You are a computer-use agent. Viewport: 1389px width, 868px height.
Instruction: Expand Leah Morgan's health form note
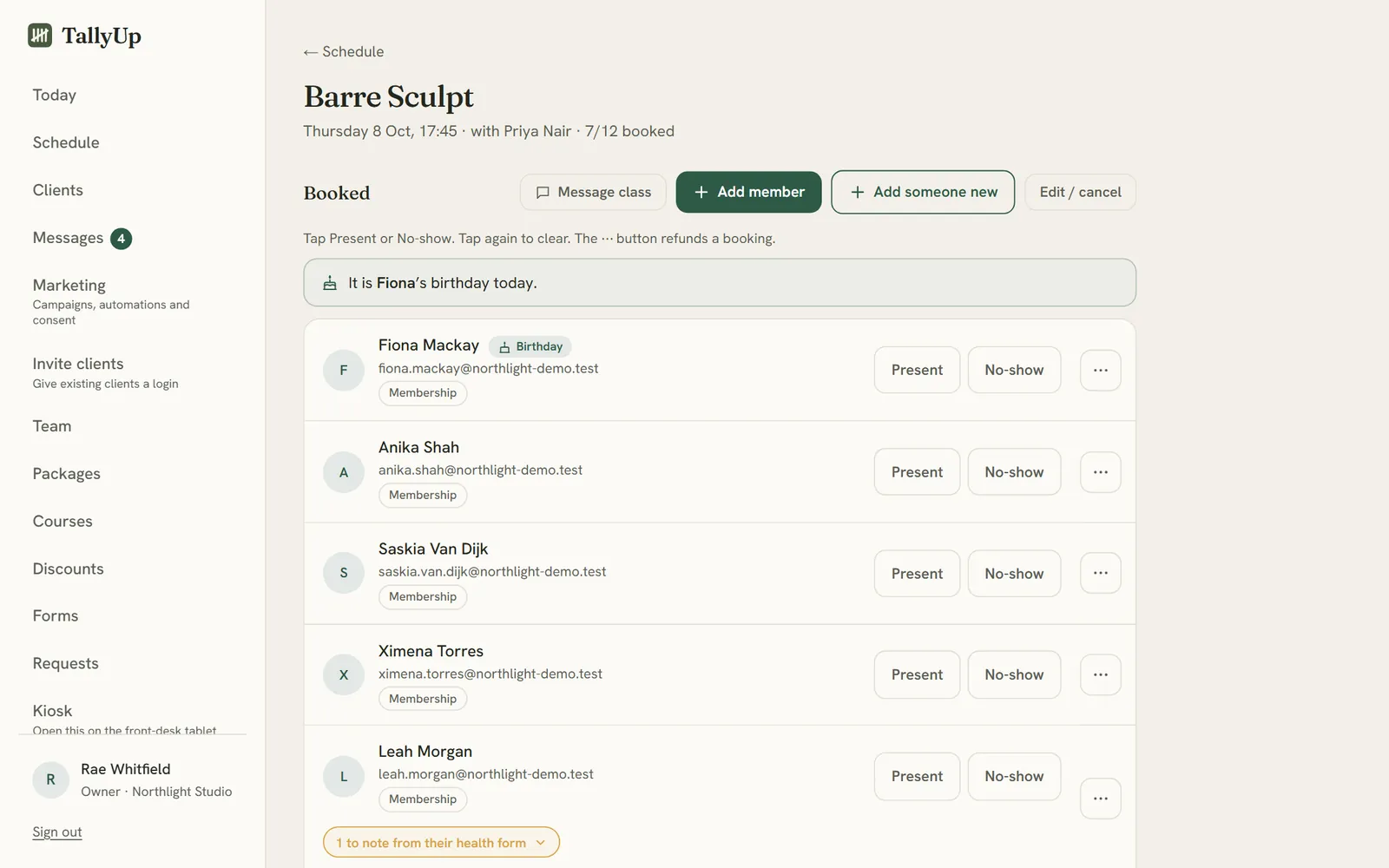tap(441, 842)
